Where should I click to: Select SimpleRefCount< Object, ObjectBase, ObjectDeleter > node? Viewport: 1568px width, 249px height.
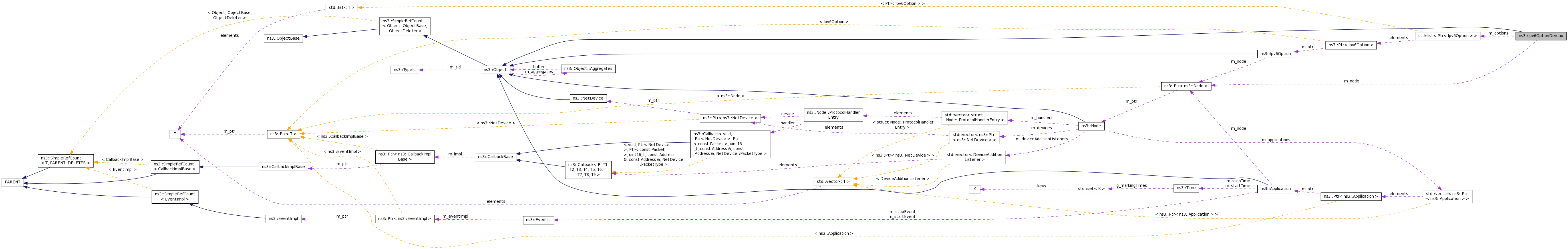coord(405,26)
